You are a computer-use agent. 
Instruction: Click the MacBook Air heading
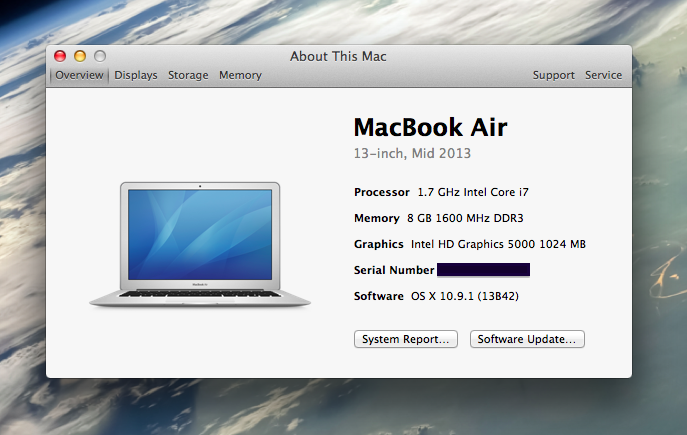point(430,127)
